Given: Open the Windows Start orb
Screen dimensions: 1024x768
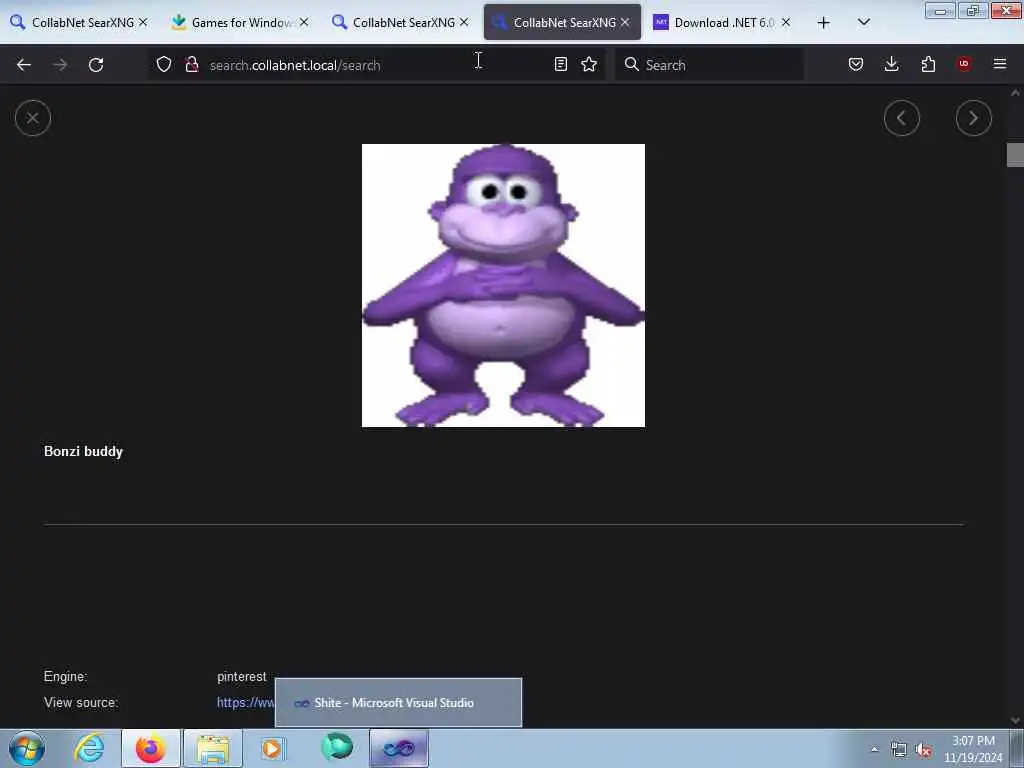Looking at the screenshot, I should pyautogui.click(x=27, y=748).
